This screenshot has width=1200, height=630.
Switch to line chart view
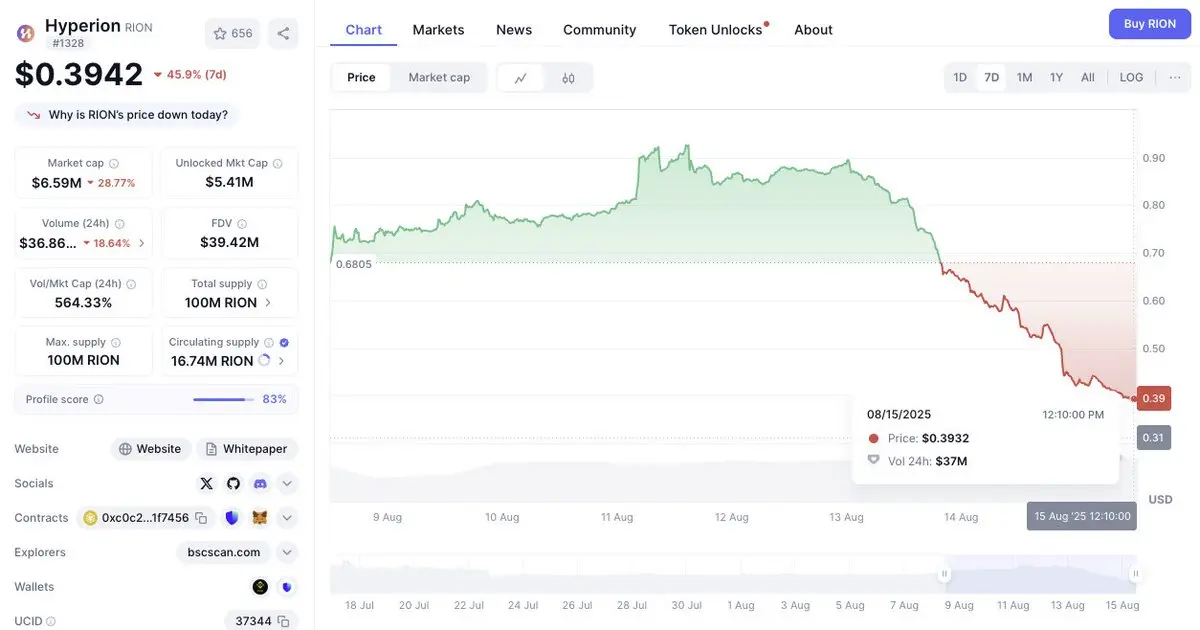click(521, 78)
